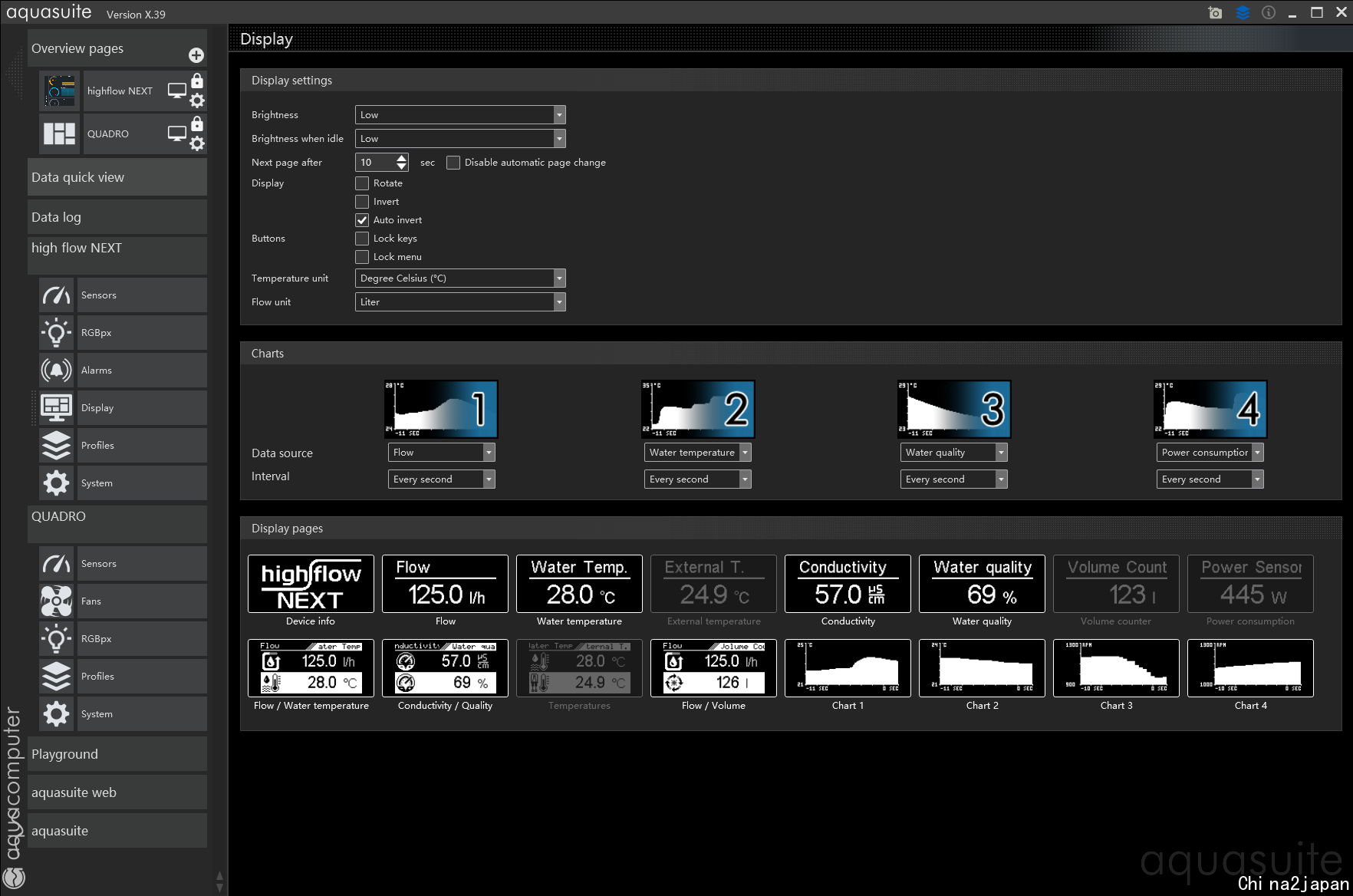Open Sensors under QUADRO
Image resolution: width=1353 pixels, height=896 pixels.
[x=123, y=564]
